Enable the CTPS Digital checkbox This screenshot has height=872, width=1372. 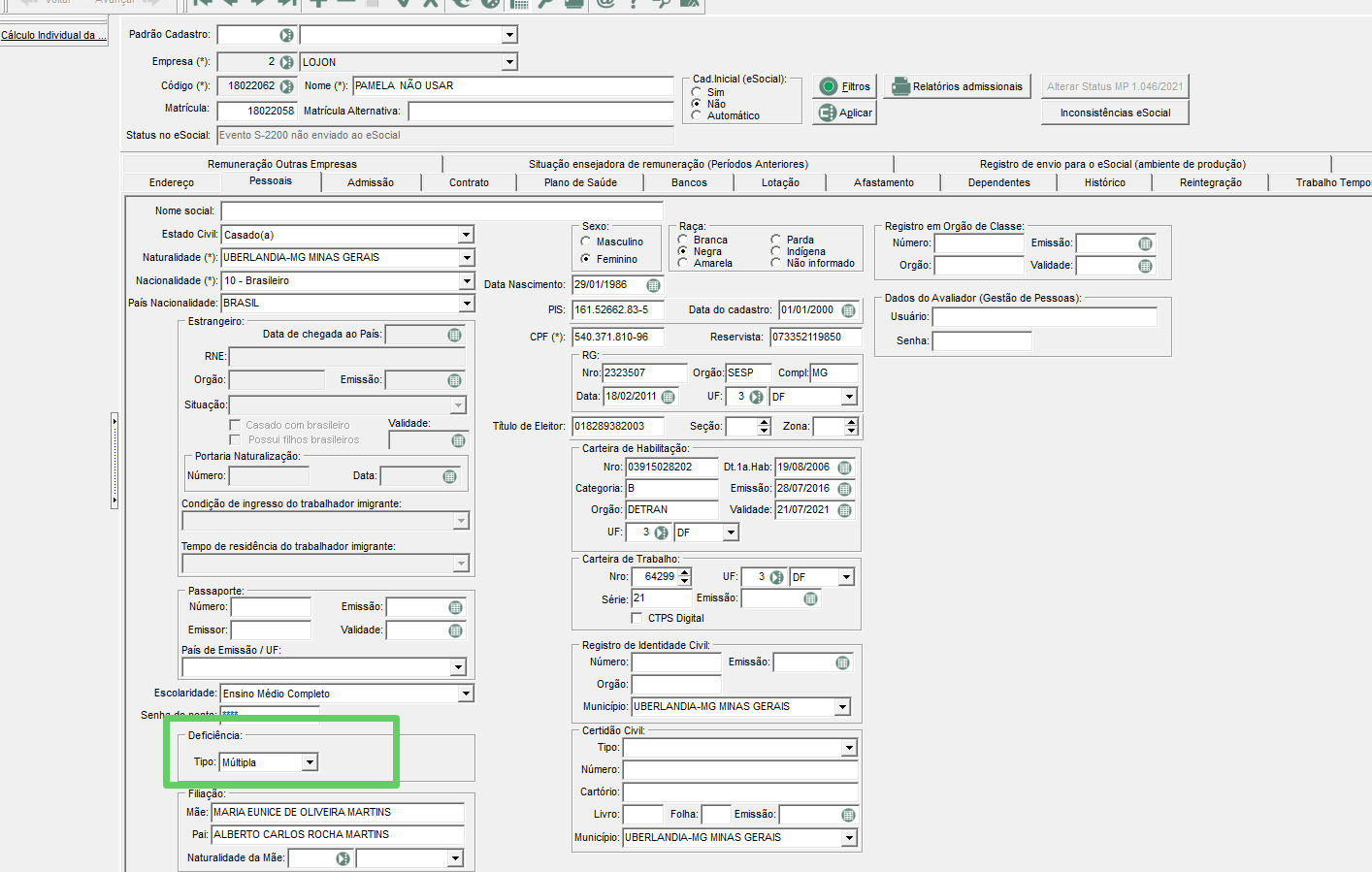click(637, 618)
